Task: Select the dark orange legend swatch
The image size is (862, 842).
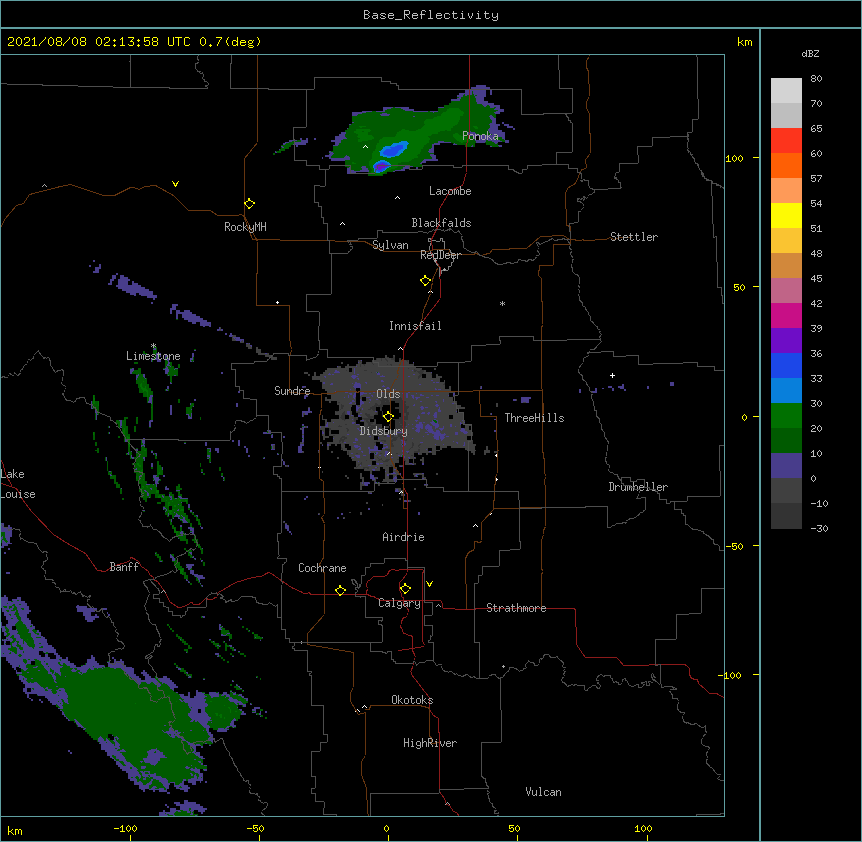Action: pyautogui.click(x=786, y=165)
